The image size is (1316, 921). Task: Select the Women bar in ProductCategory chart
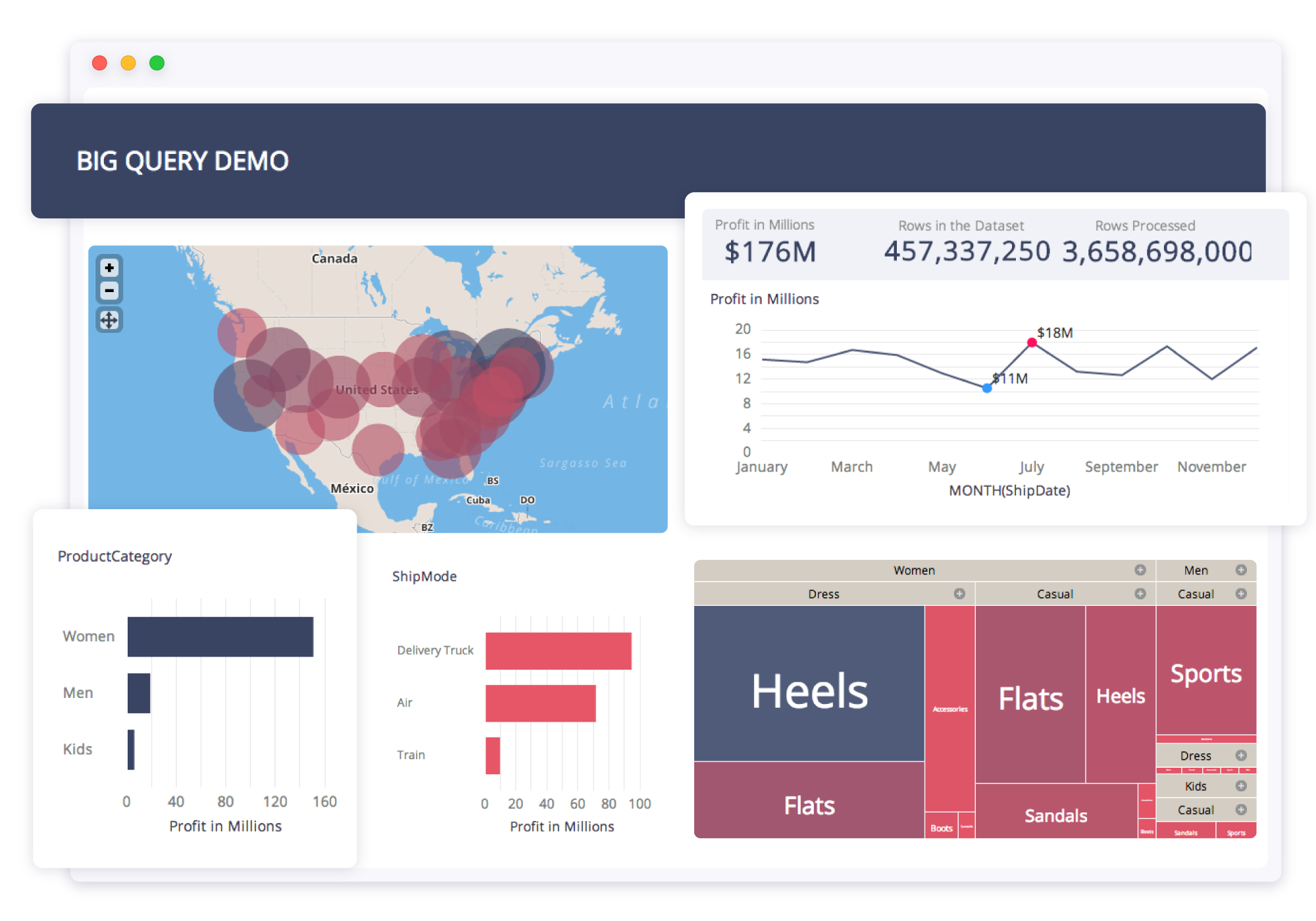(220, 635)
